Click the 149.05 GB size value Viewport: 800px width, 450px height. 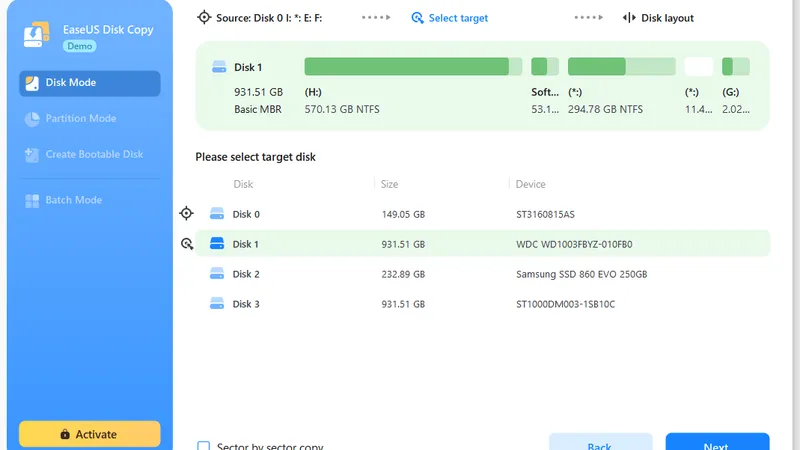(x=403, y=214)
